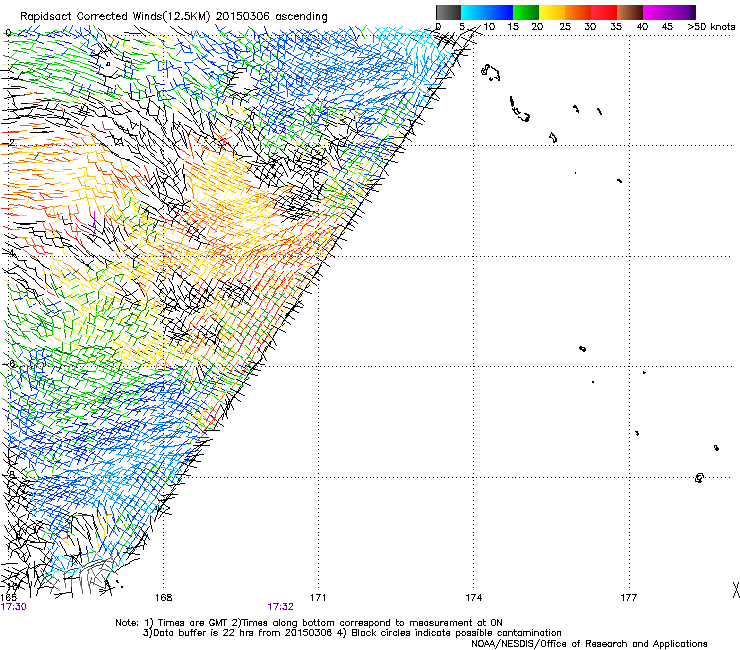The image size is (740, 650).
Task: Click the 'NOAA/NESDIS/Office of Research and Applications' credit
Action: click(x=589, y=644)
